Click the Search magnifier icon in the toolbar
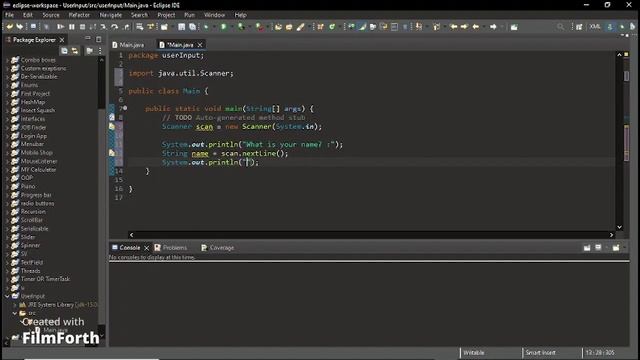The height and width of the screenshot is (360, 640). [x=560, y=27]
